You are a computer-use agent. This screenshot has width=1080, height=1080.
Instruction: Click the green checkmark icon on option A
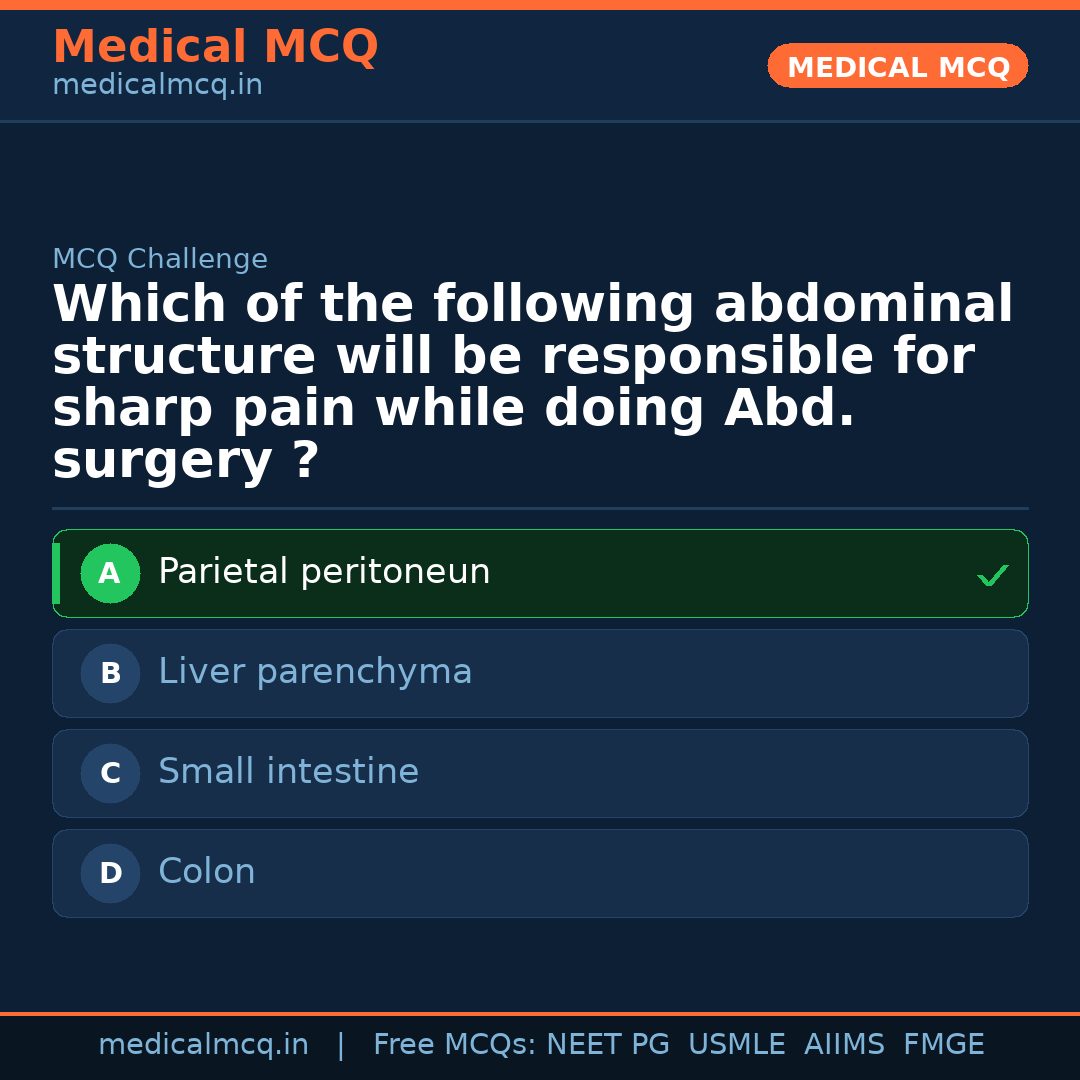point(992,574)
